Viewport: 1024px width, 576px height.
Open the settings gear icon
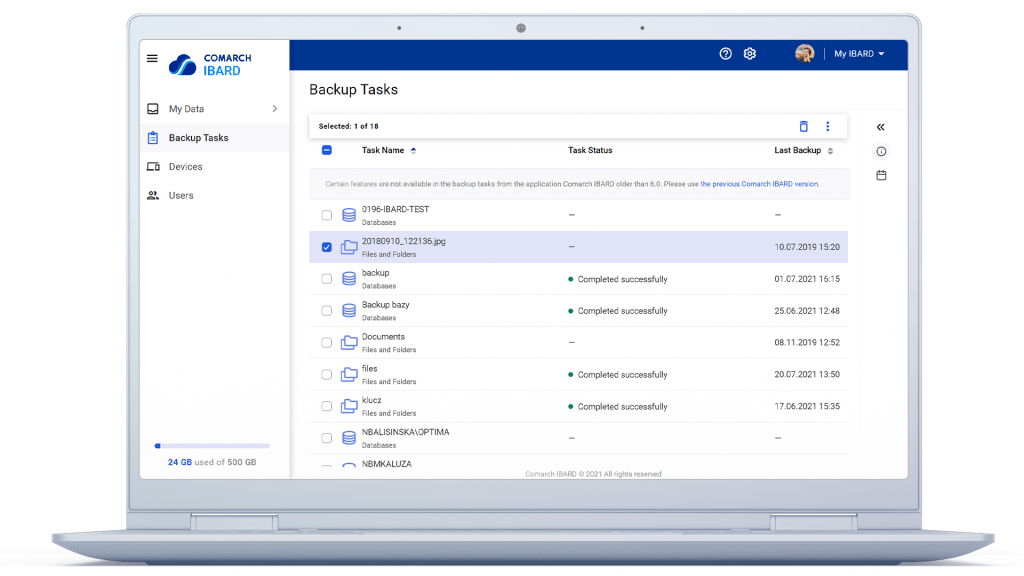[x=750, y=54]
